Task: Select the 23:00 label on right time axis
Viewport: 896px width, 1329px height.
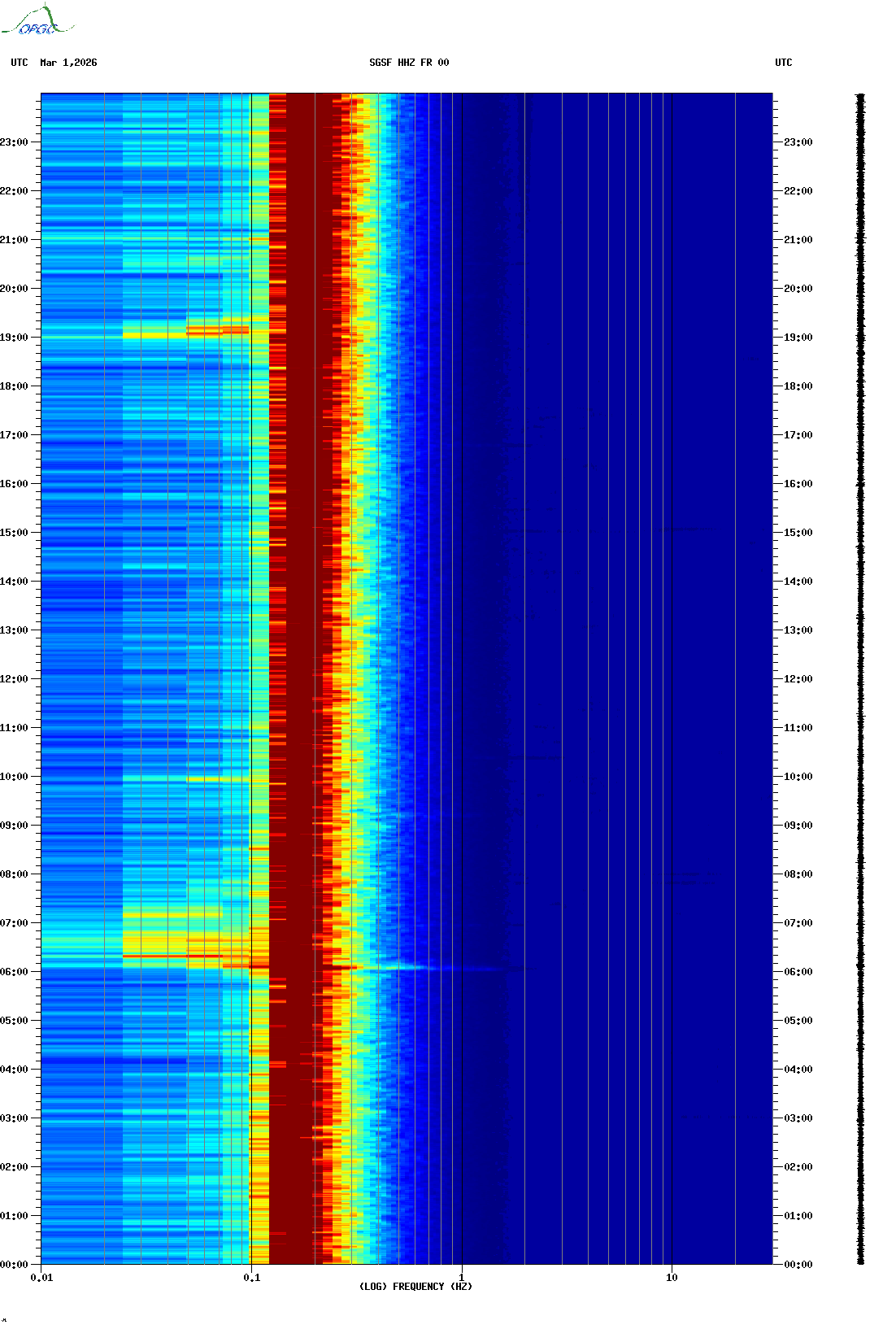Action: point(798,142)
